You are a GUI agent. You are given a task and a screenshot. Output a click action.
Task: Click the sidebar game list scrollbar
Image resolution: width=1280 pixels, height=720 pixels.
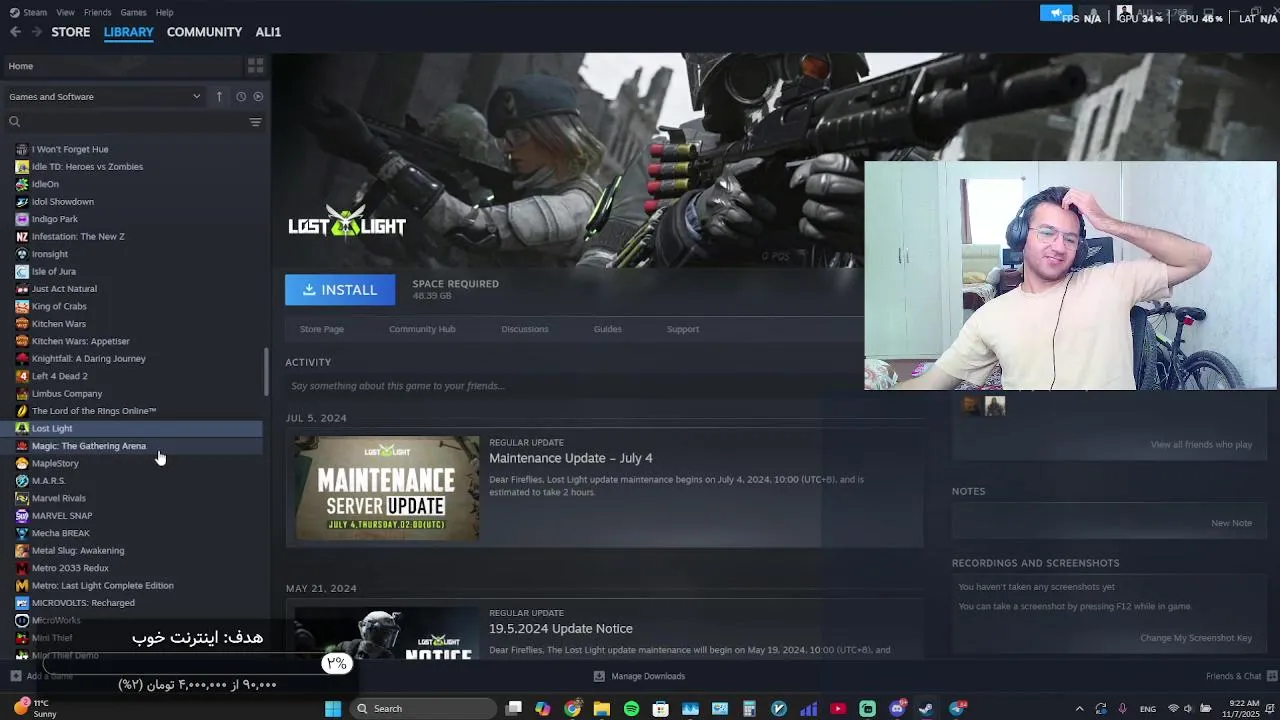(266, 372)
